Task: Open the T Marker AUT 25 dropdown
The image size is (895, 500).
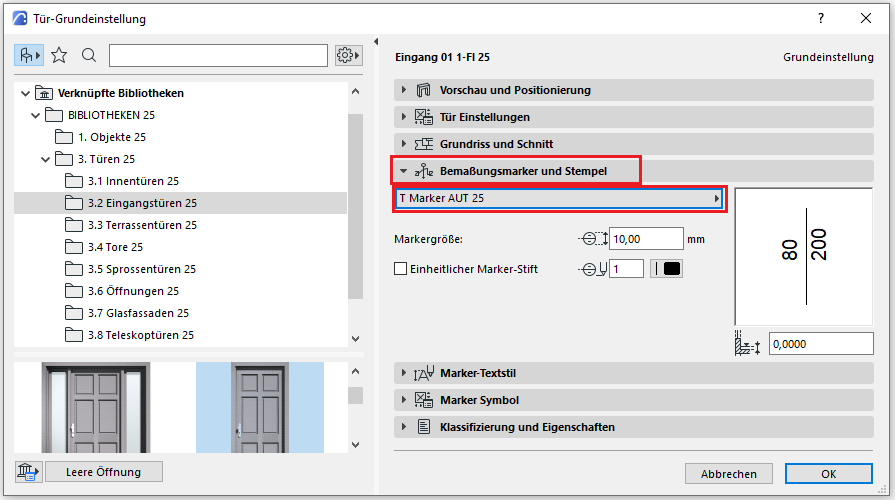Action: (x=559, y=198)
